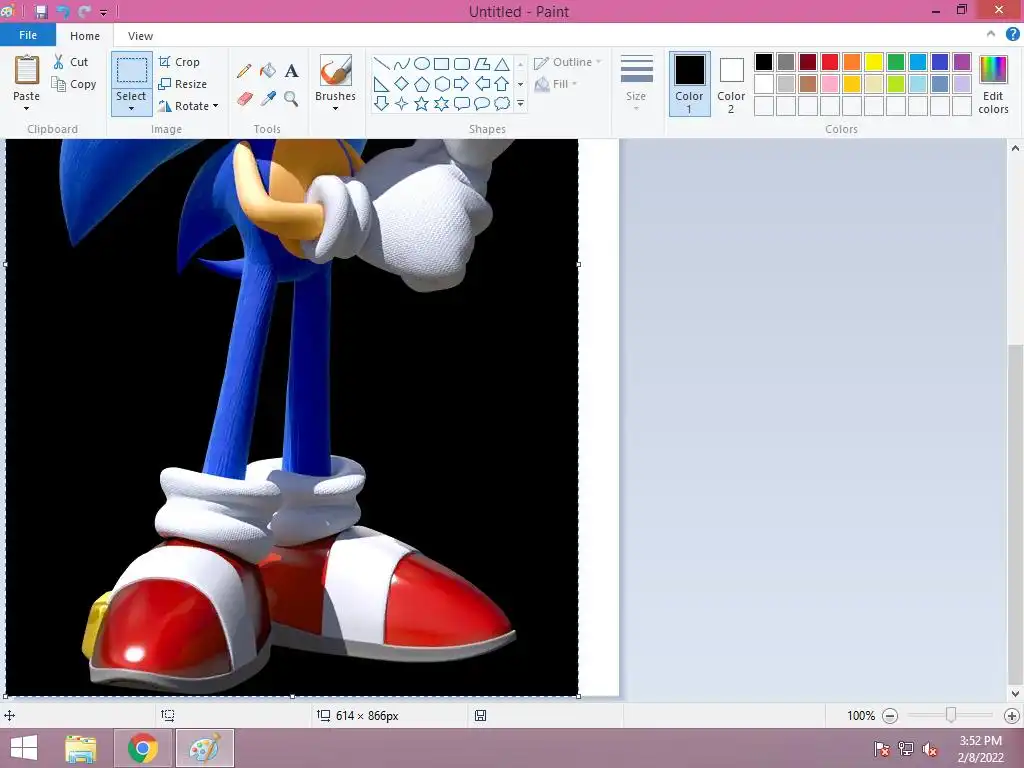
Task: Select the Pencil tool
Action: tap(244, 71)
